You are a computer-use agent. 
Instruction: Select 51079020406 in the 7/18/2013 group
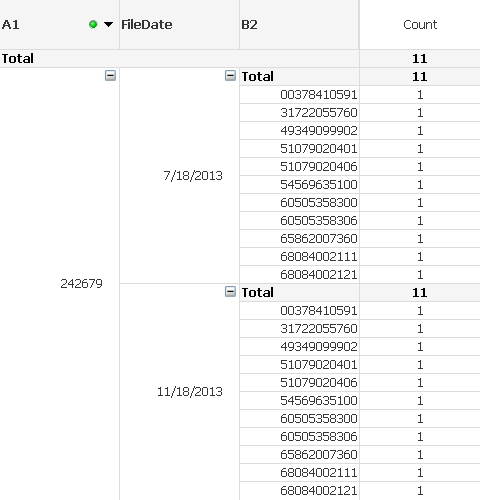(319, 167)
